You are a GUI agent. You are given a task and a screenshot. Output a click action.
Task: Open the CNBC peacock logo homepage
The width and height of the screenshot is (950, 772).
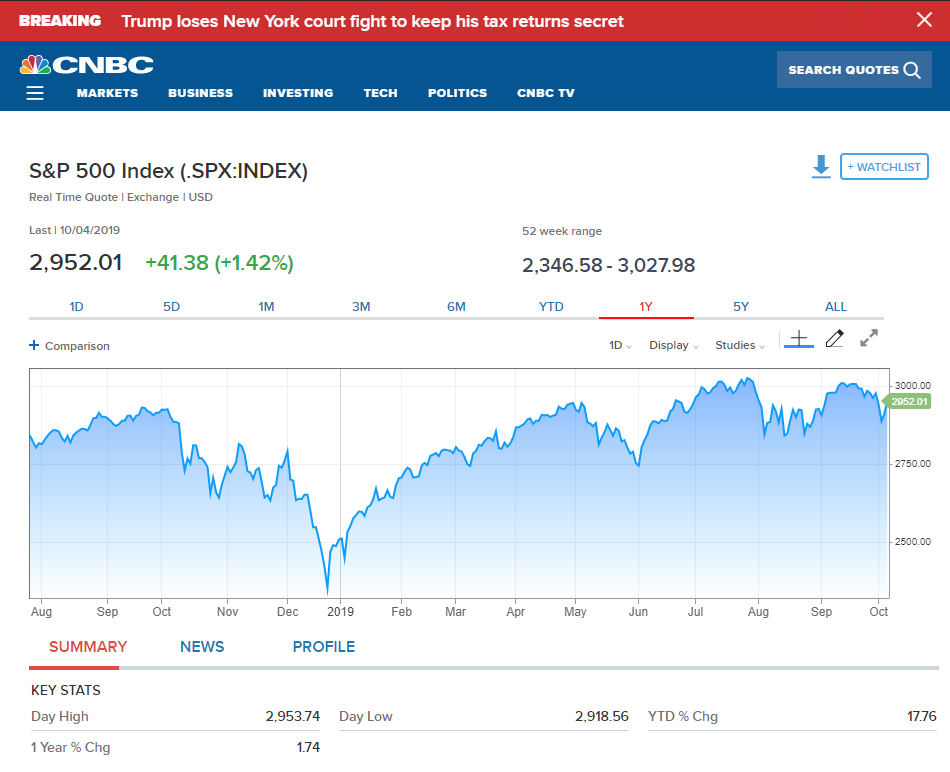tap(87, 65)
